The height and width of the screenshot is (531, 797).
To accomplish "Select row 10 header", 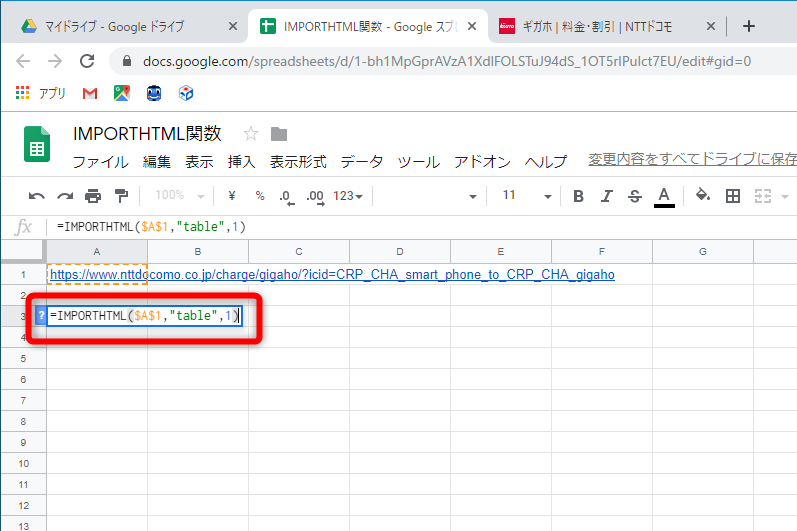I will (23, 464).
